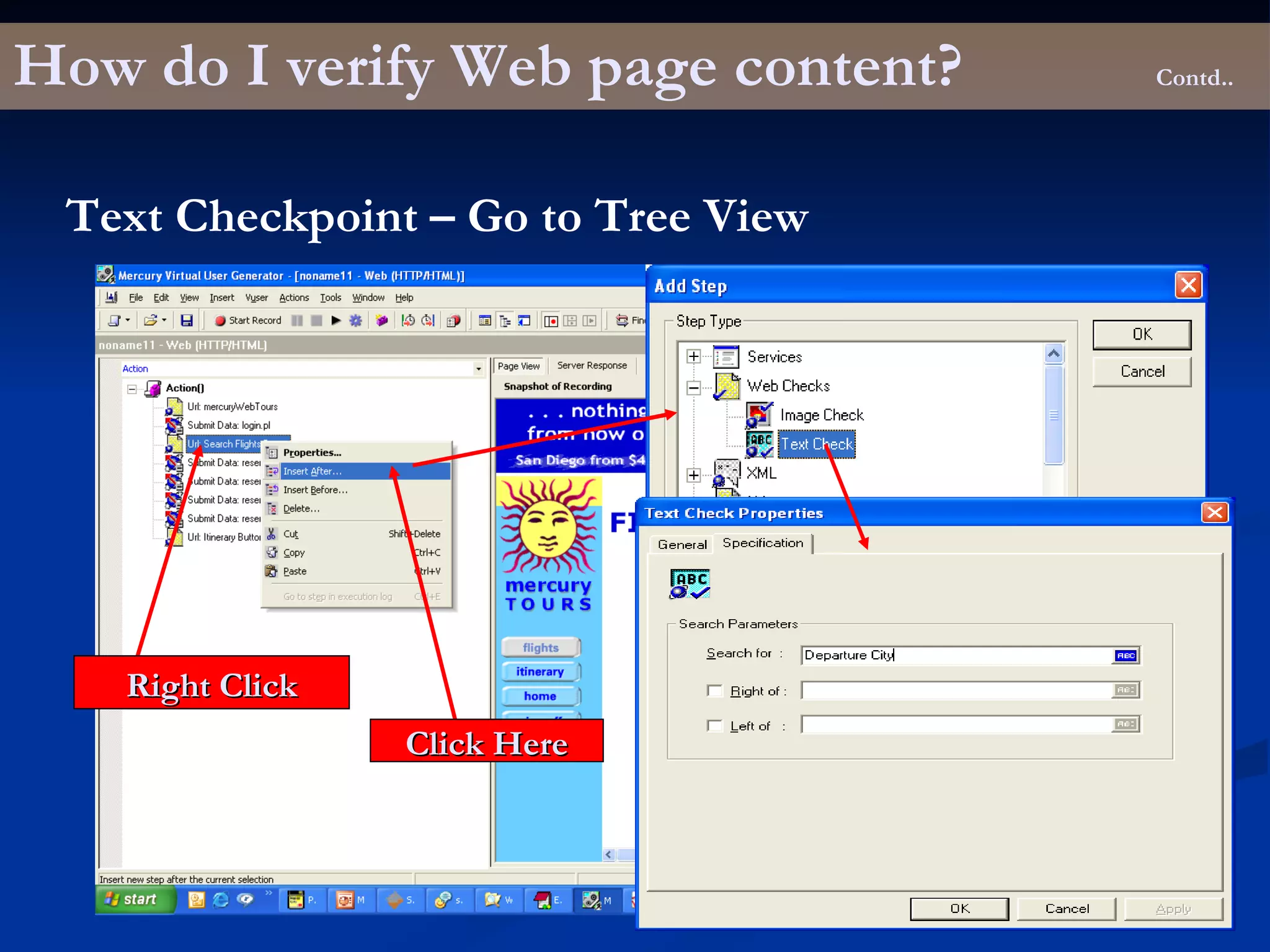The image size is (1270, 952).
Task: Click Cancel in Text Check Properties
Action: (x=1067, y=909)
